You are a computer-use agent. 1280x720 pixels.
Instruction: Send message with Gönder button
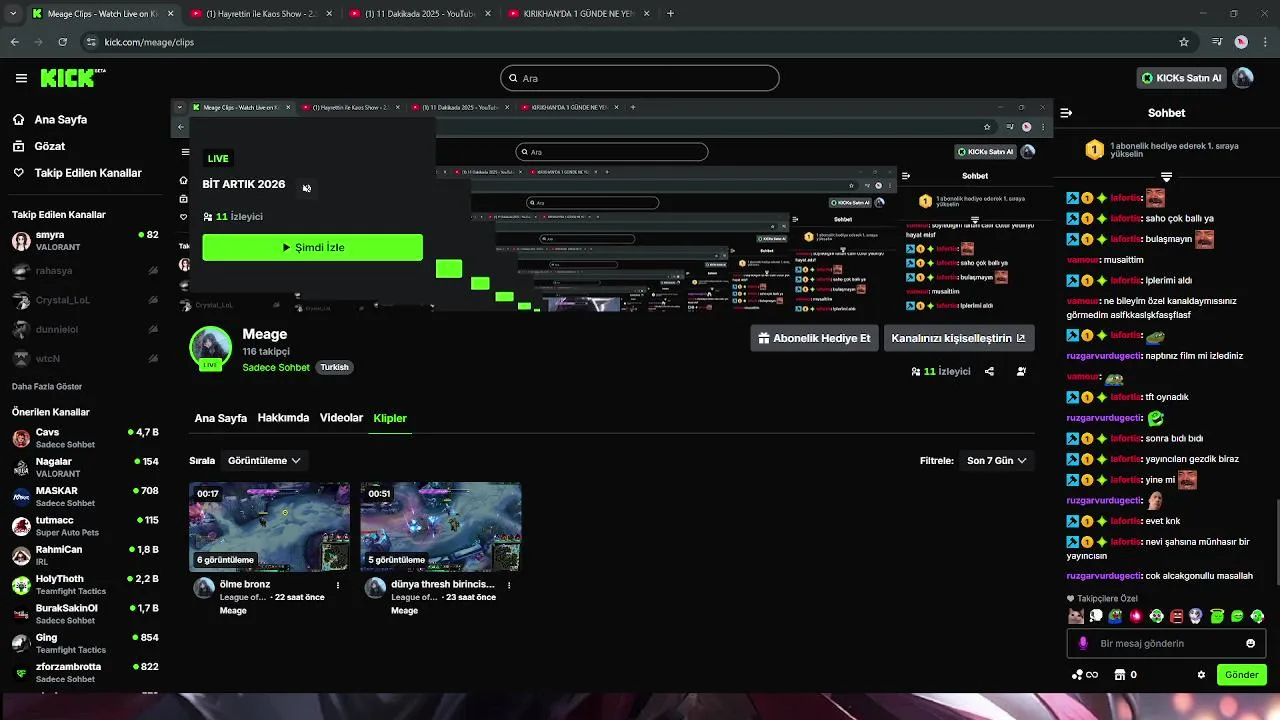click(1241, 675)
